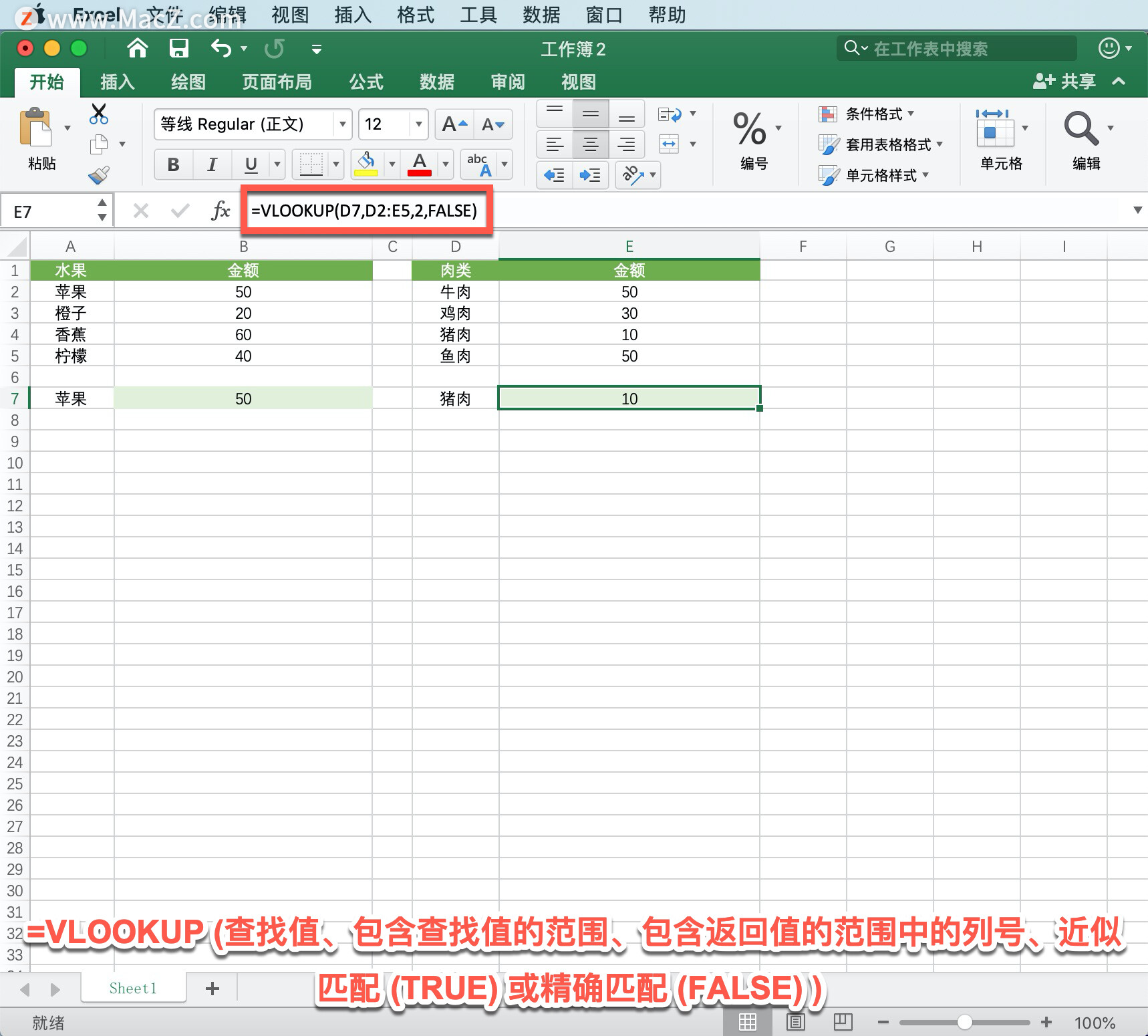Switch to page layout view
This screenshot has width=1148, height=1036.
point(795,1022)
